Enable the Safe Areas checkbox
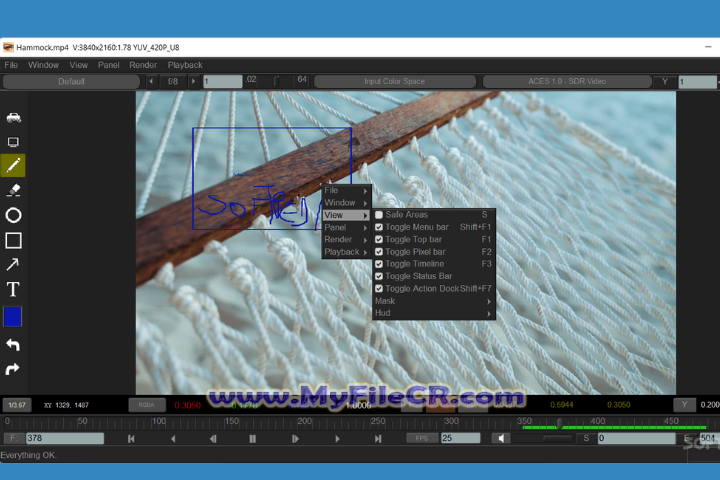The height and width of the screenshot is (480, 720). (379, 215)
